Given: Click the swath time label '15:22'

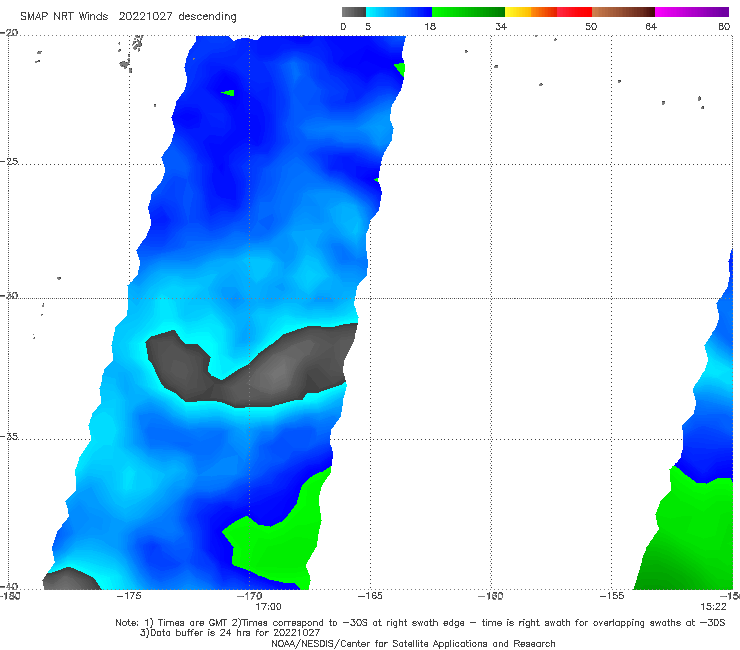Looking at the screenshot, I should (x=713, y=607).
